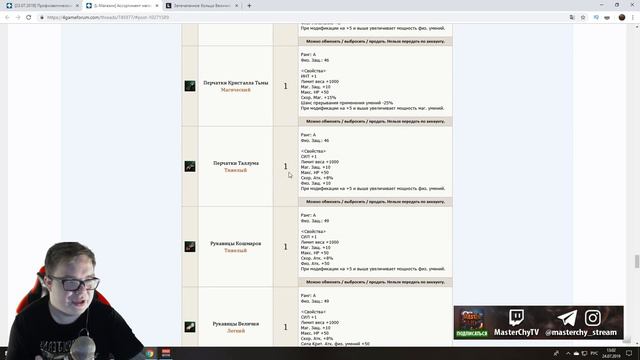640x360 pixels.
Task: Close the third browser tab
Action: pyautogui.click(x=236, y=6)
